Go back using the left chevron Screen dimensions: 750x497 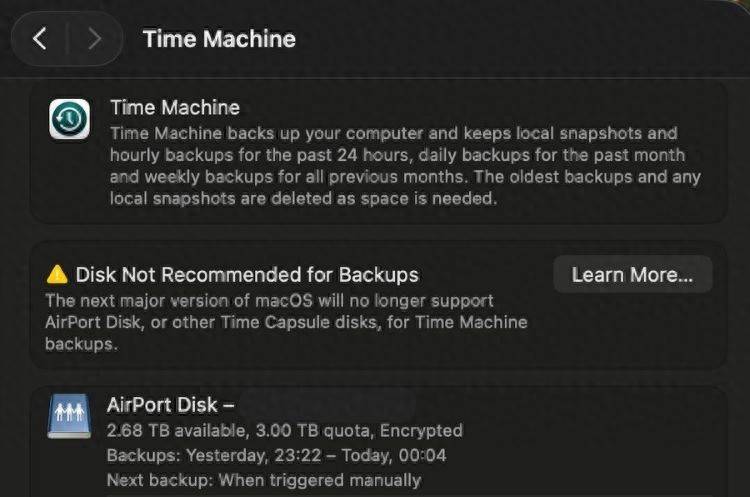(x=40, y=38)
